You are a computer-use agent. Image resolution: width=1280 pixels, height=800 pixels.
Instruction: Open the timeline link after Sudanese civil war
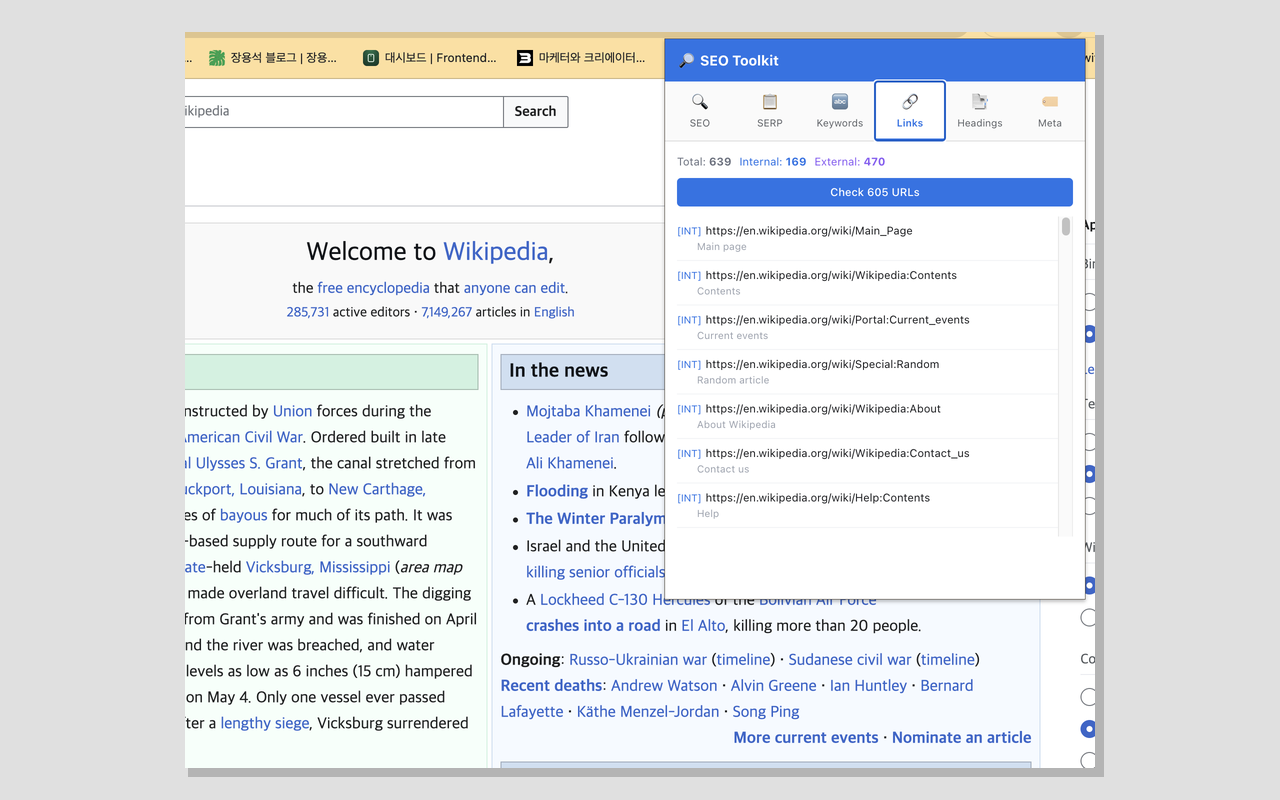pos(948,659)
